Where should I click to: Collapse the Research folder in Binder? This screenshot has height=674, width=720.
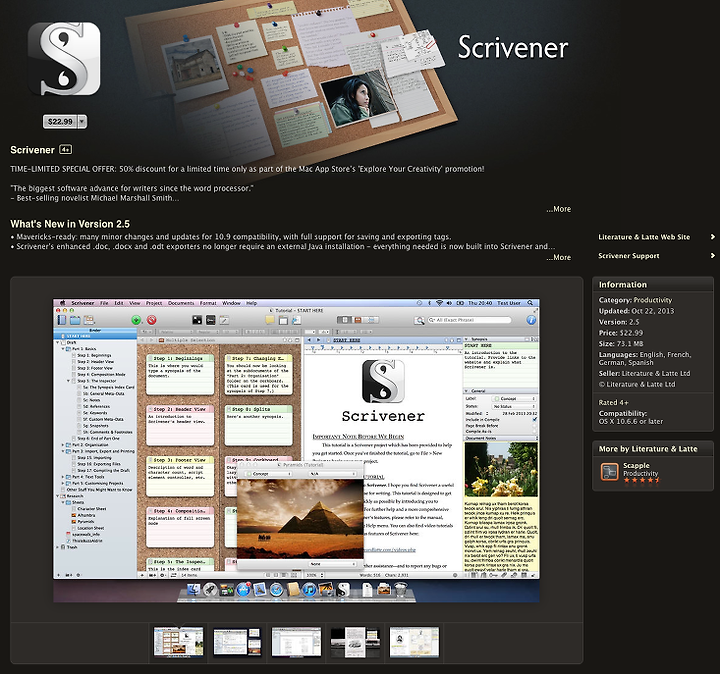(58, 496)
